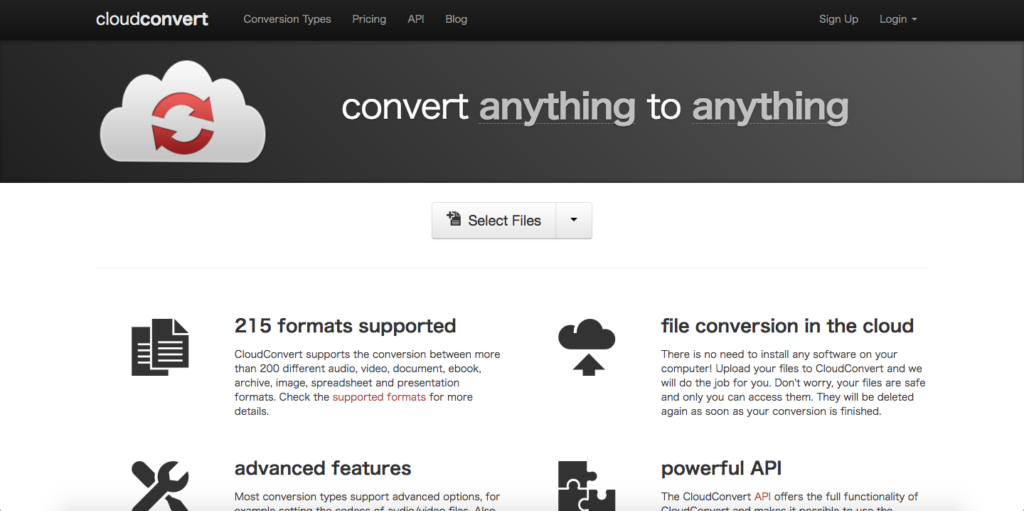Click the '215 formats supported' heading

click(345, 325)
